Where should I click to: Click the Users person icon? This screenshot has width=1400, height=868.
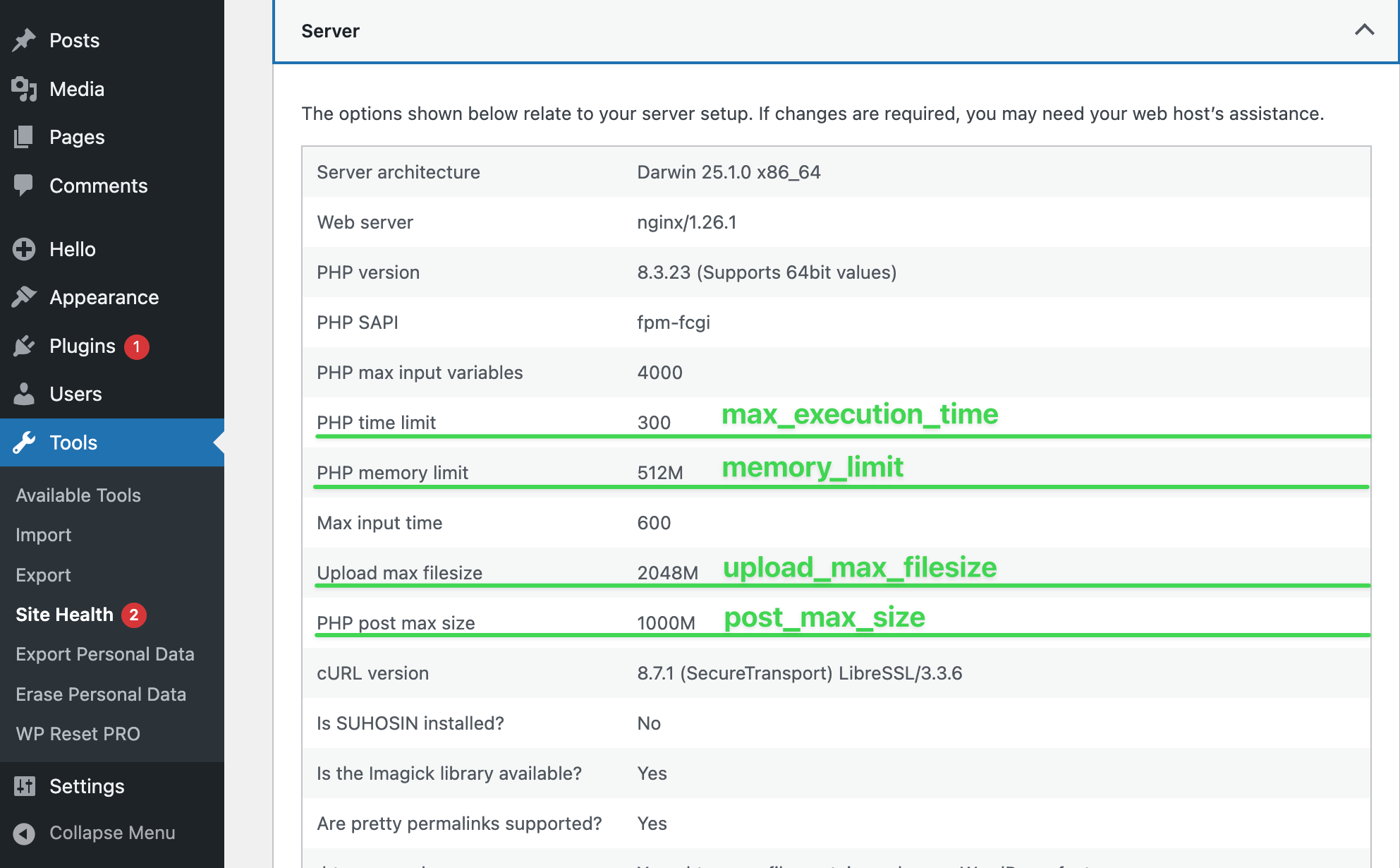point(24,394)
